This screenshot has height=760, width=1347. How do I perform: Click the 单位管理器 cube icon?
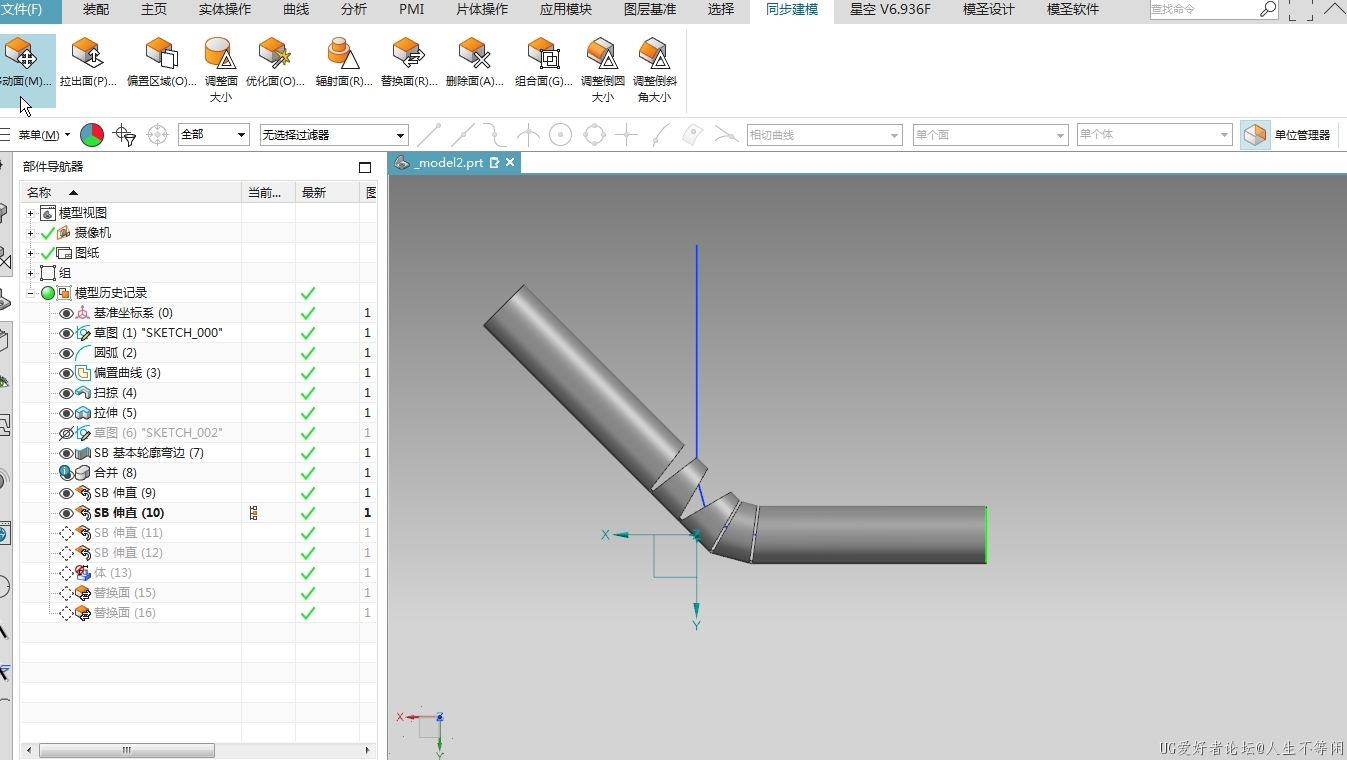(x=1255, y=135)
